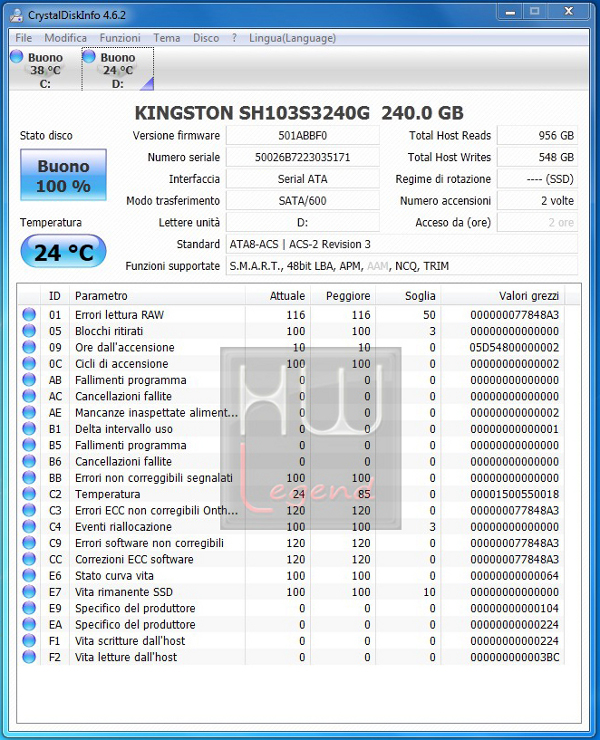Click the Total Host Reads value 956 GB
Image resolution: width=600 pixels, height=740 pixels.
(538, 135)
